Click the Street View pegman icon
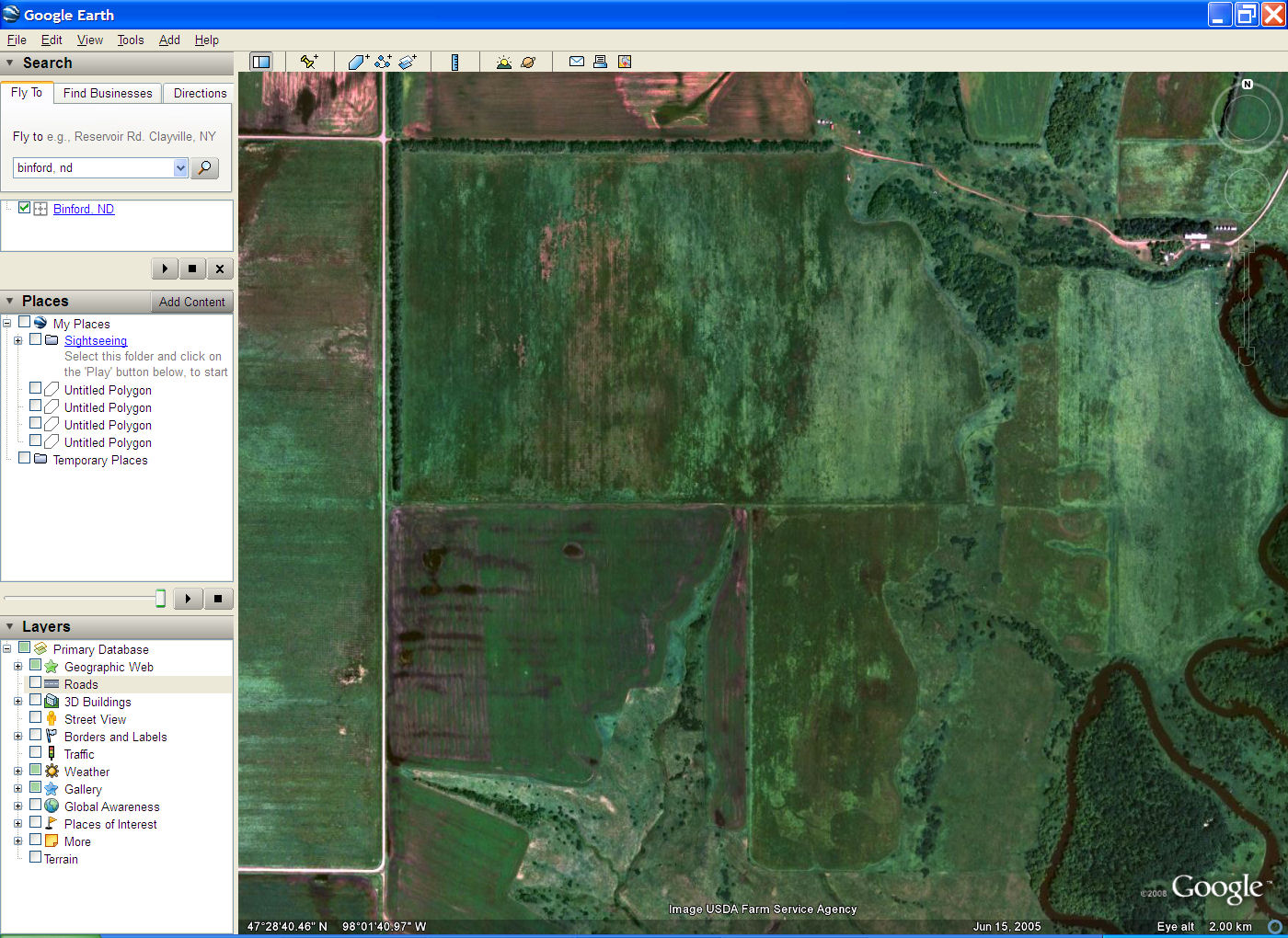 click(x=52, y=719)
